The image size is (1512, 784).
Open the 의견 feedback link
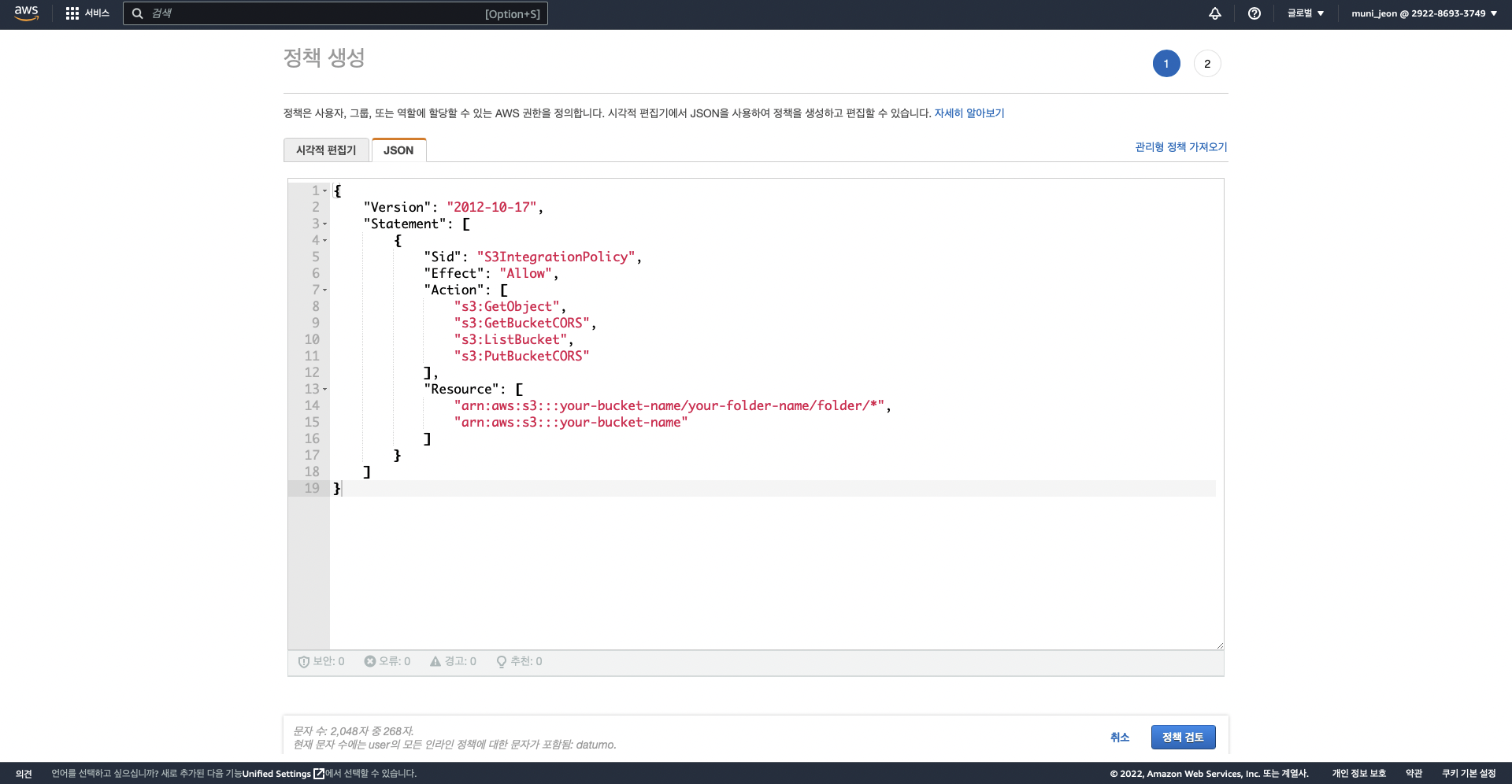tap(24, 774)
